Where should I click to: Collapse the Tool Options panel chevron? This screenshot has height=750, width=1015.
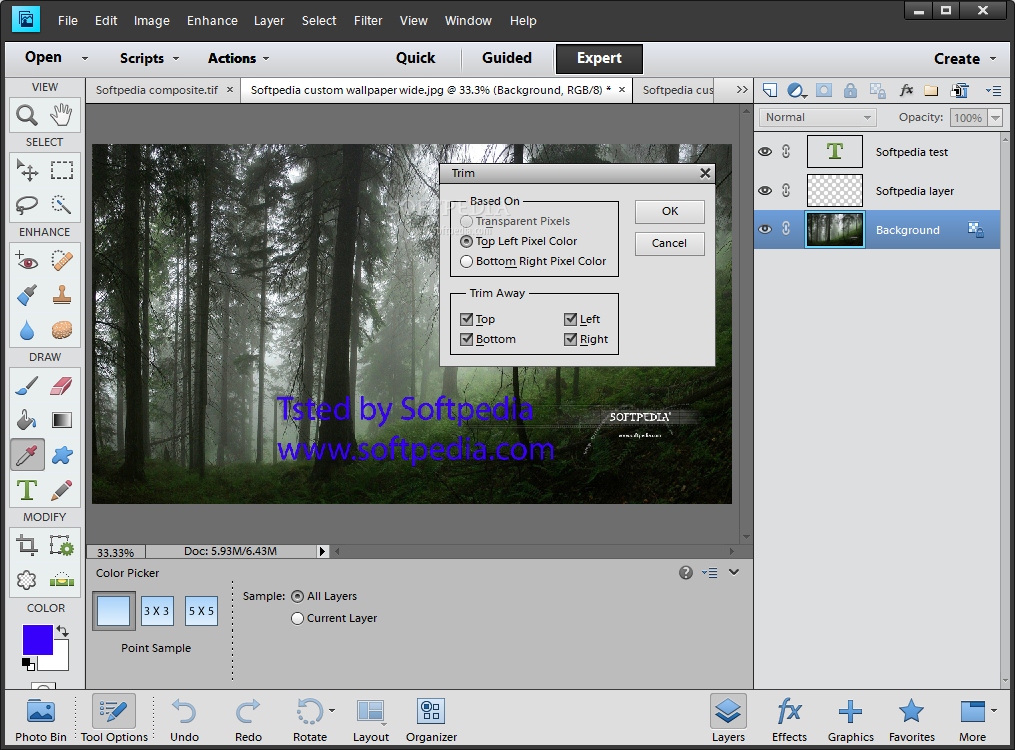(733, 572)
